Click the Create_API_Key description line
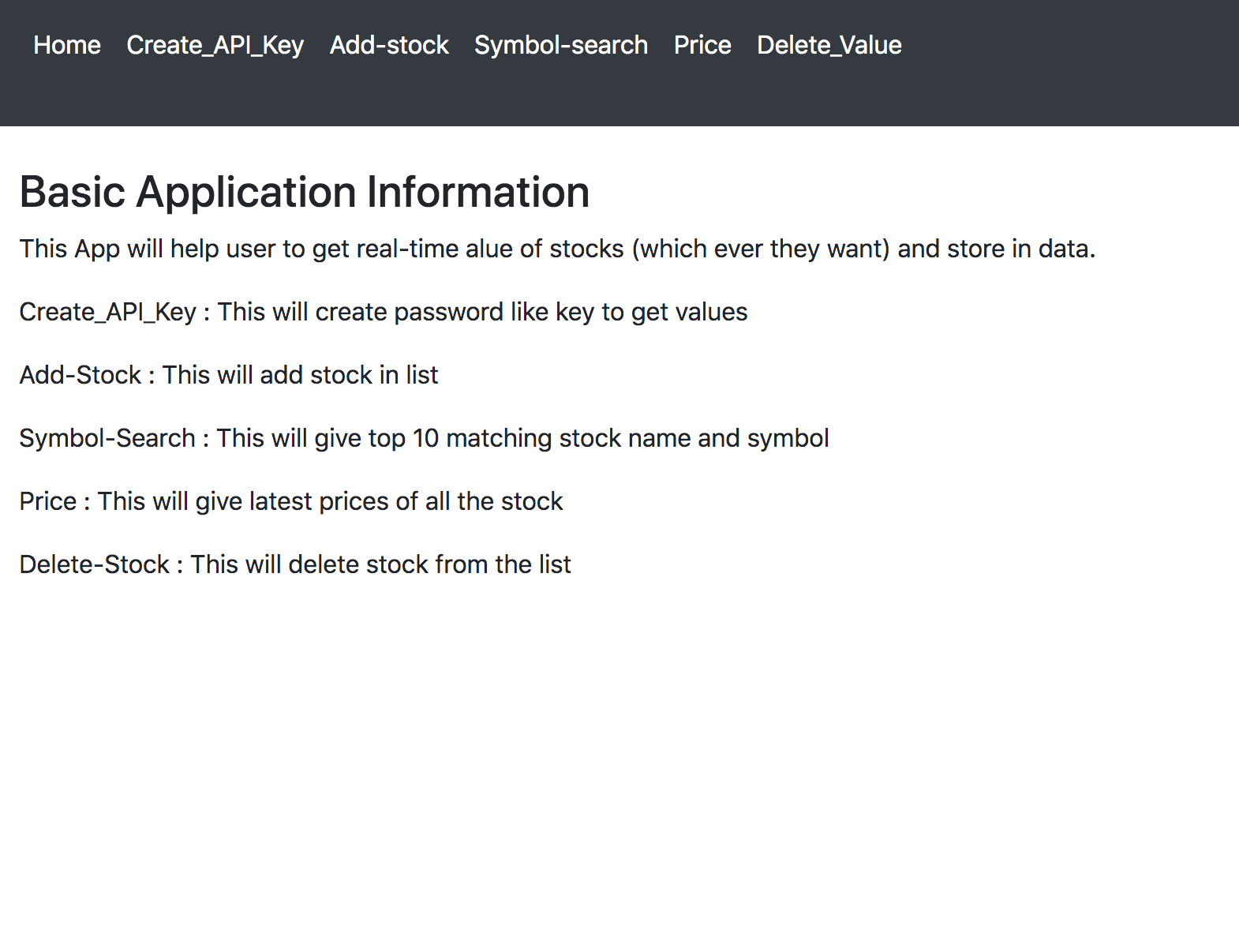The image size is (1239, 952). tap(384, 312)
